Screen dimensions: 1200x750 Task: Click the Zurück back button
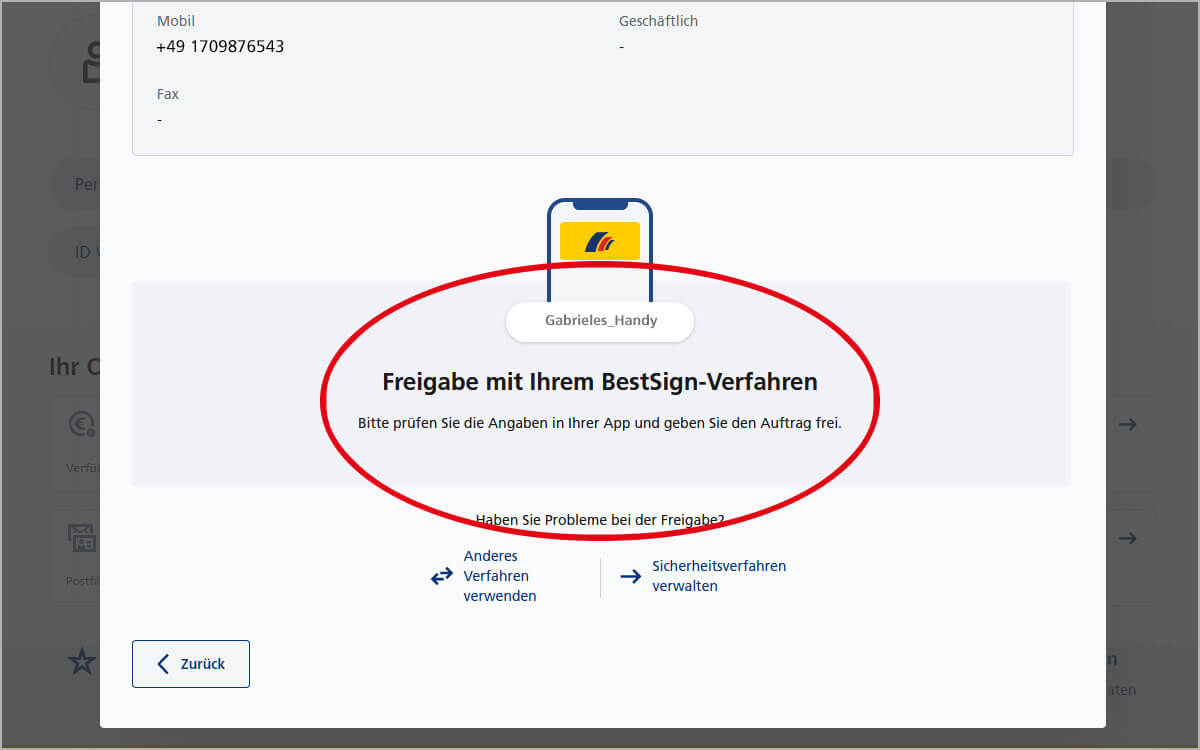point(191,664)
